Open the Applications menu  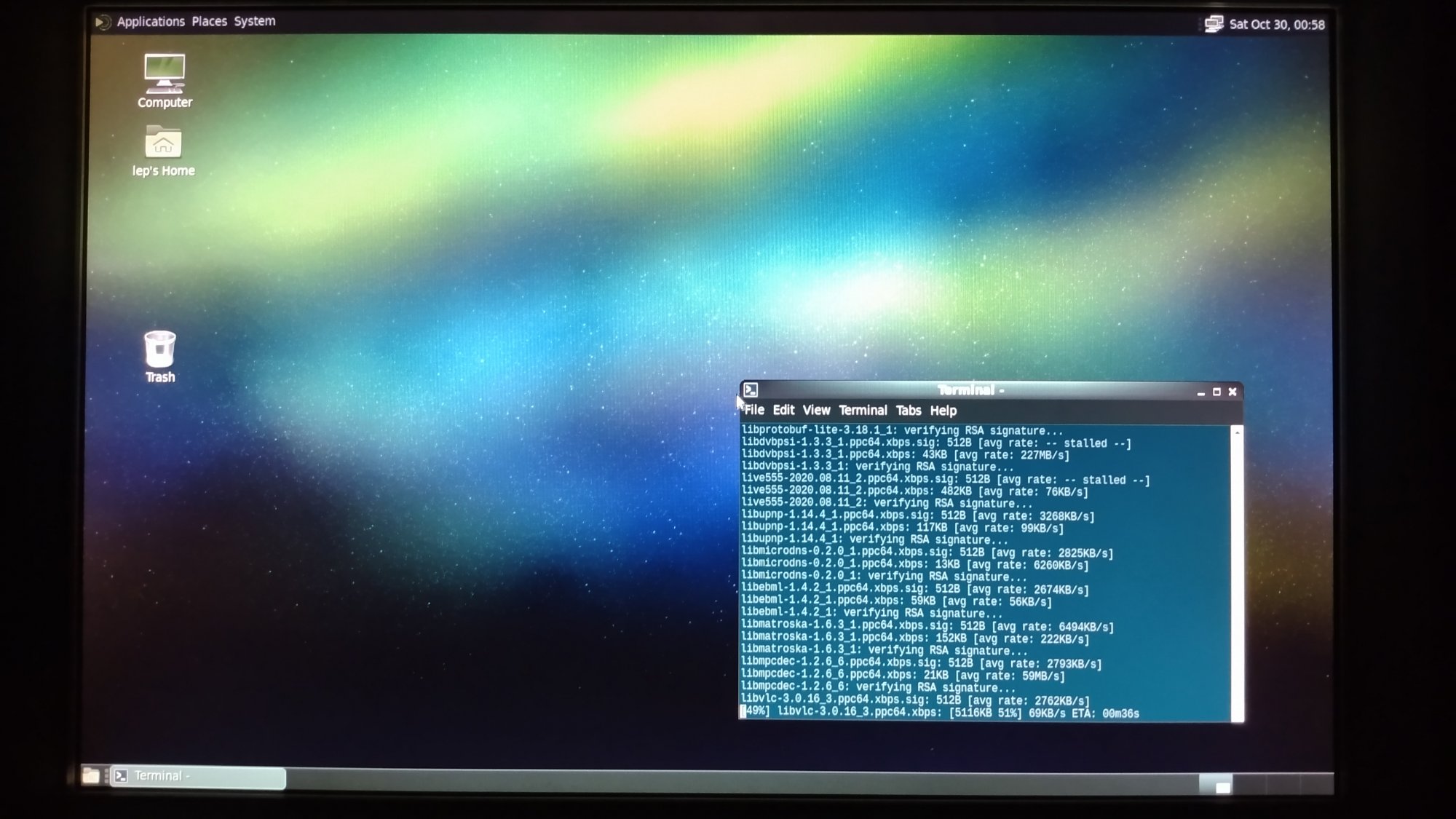(151, 22)
